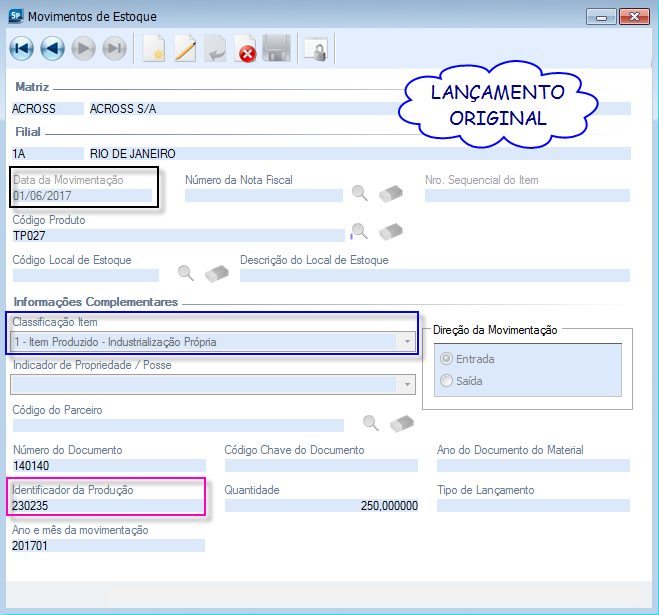Screen dimensions: 659x615
Task: Click Ano do Documento do Material field
Action: (x=533, y=465)
